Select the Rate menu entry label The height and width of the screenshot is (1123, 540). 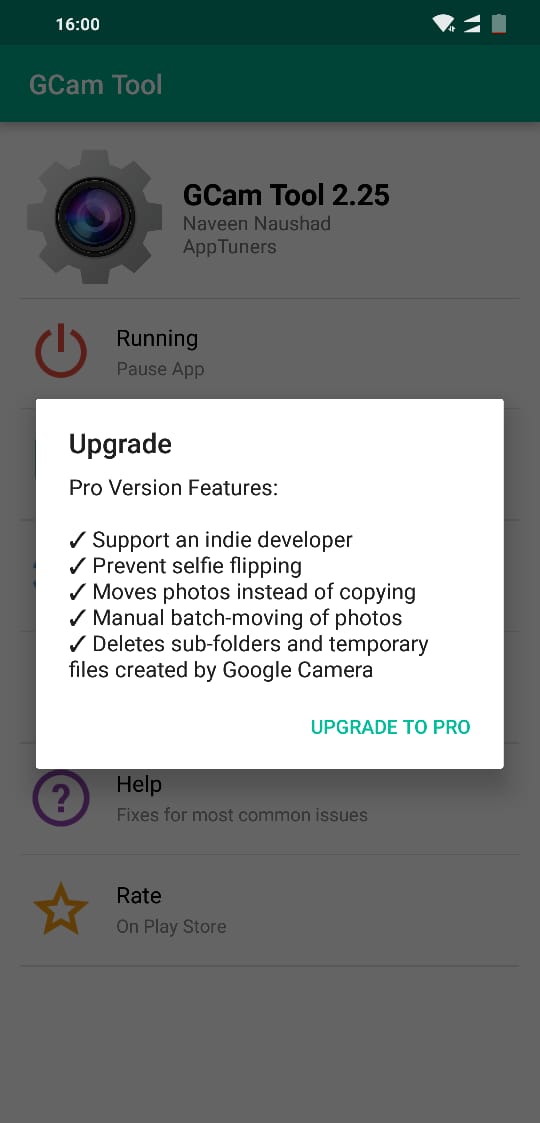click(139, 895)
